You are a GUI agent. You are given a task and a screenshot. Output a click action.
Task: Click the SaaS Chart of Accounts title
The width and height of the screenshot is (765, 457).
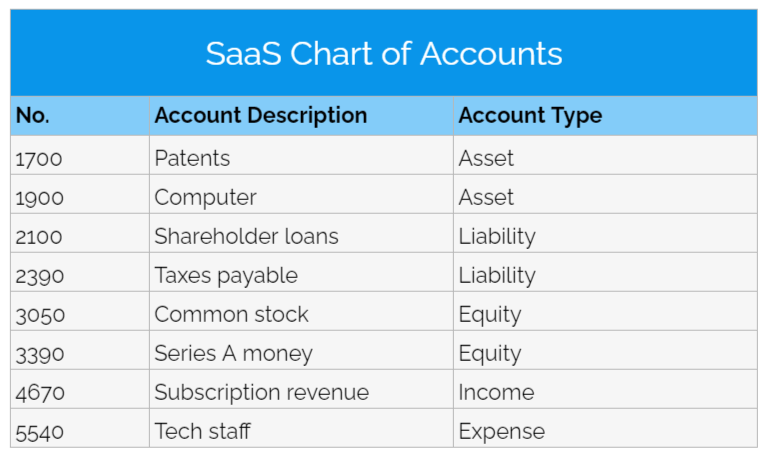(x=383, y=53)
